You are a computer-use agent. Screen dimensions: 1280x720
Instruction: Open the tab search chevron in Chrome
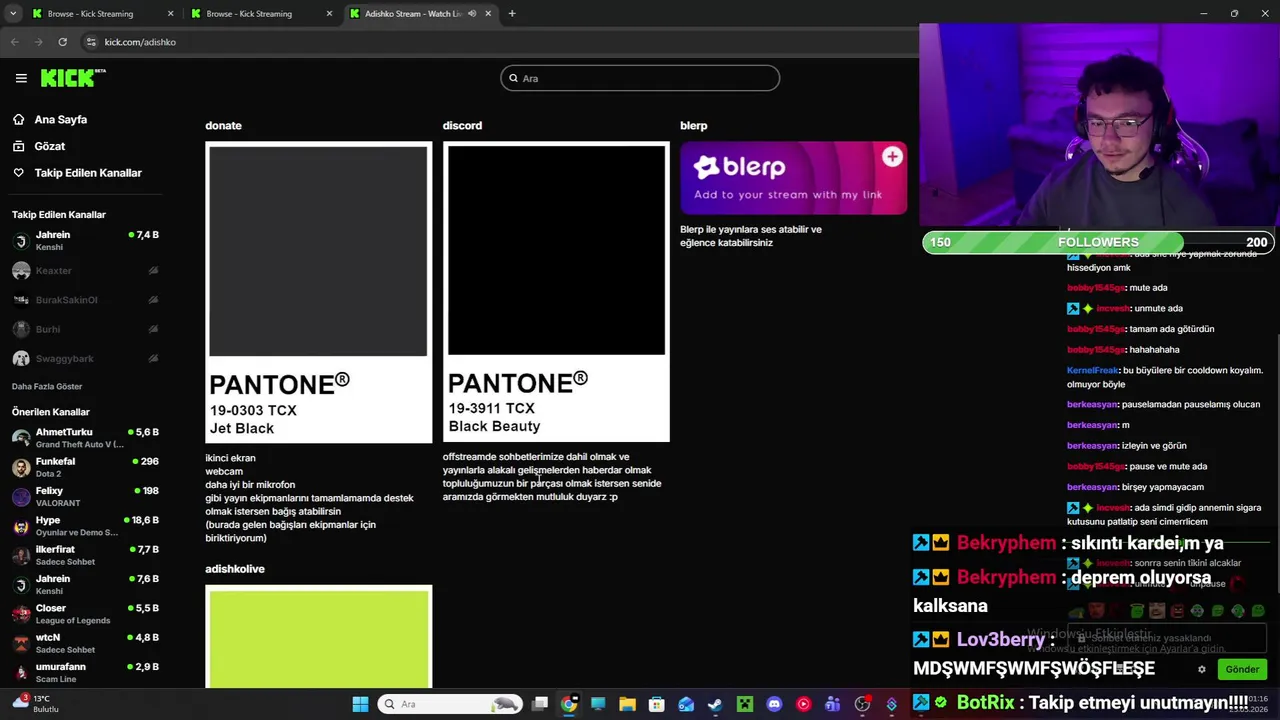pyautogui.click(x=13, y=14)
